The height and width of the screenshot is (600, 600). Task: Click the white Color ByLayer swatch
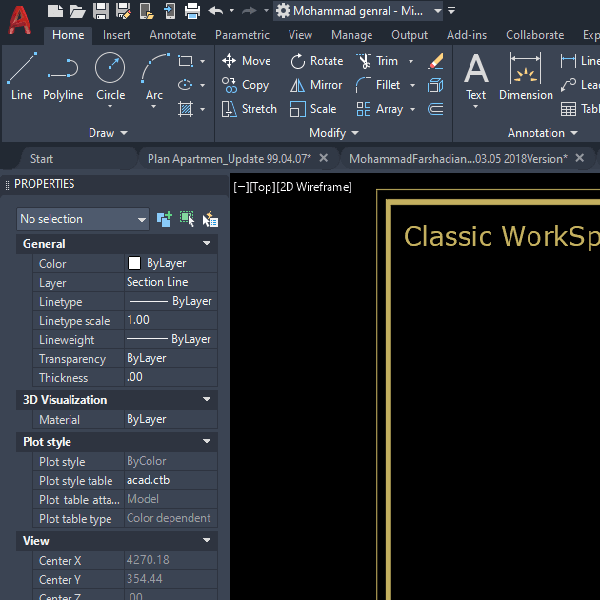click(134, 264)
